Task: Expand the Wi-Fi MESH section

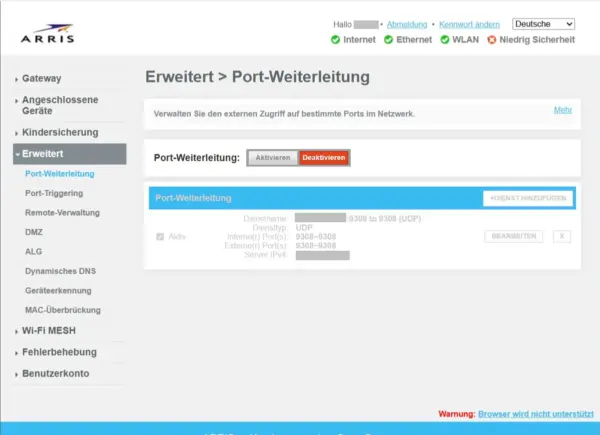Action: pyautogui.click(x=49, y=331)
